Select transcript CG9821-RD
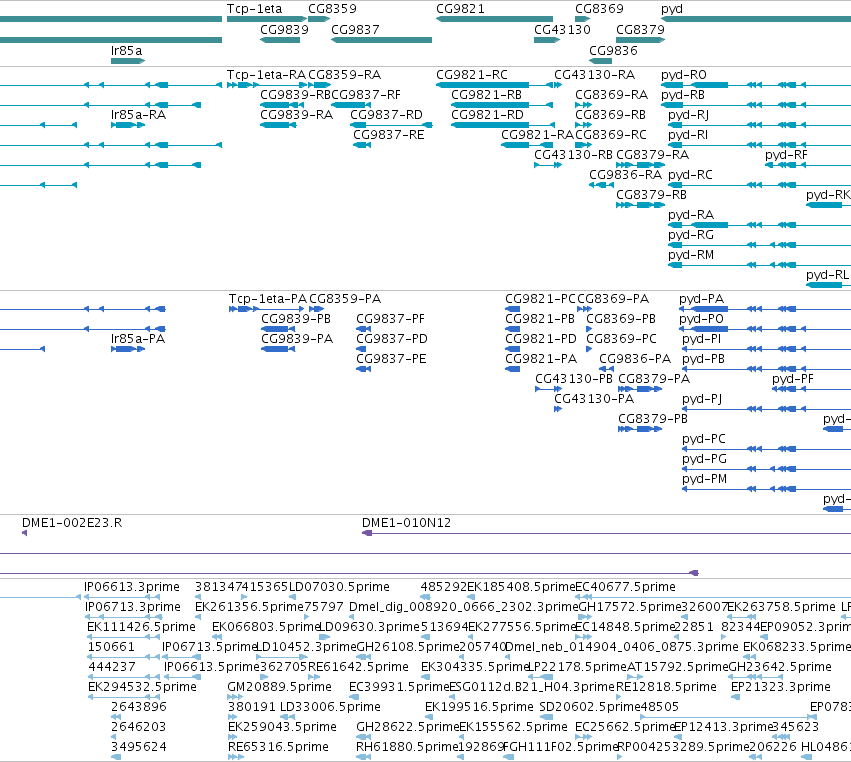Viewport: 851px width, 762px height. 487,115
